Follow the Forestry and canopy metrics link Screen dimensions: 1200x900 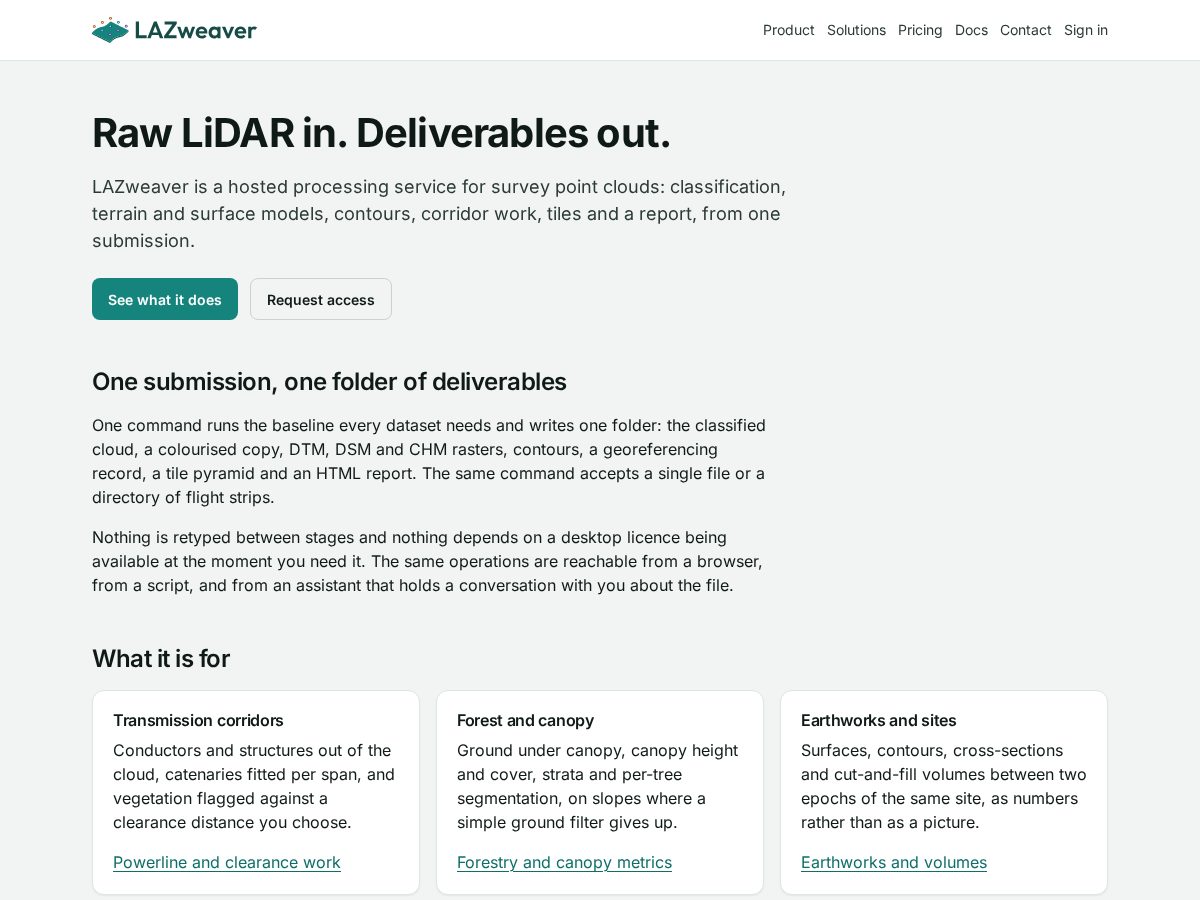(564, 862)
